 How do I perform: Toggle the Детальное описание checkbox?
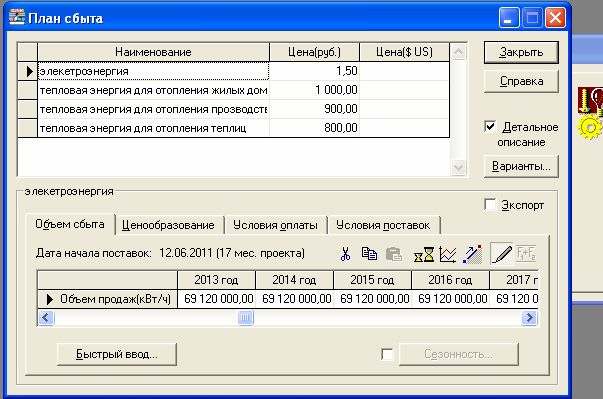click(490, 126)
